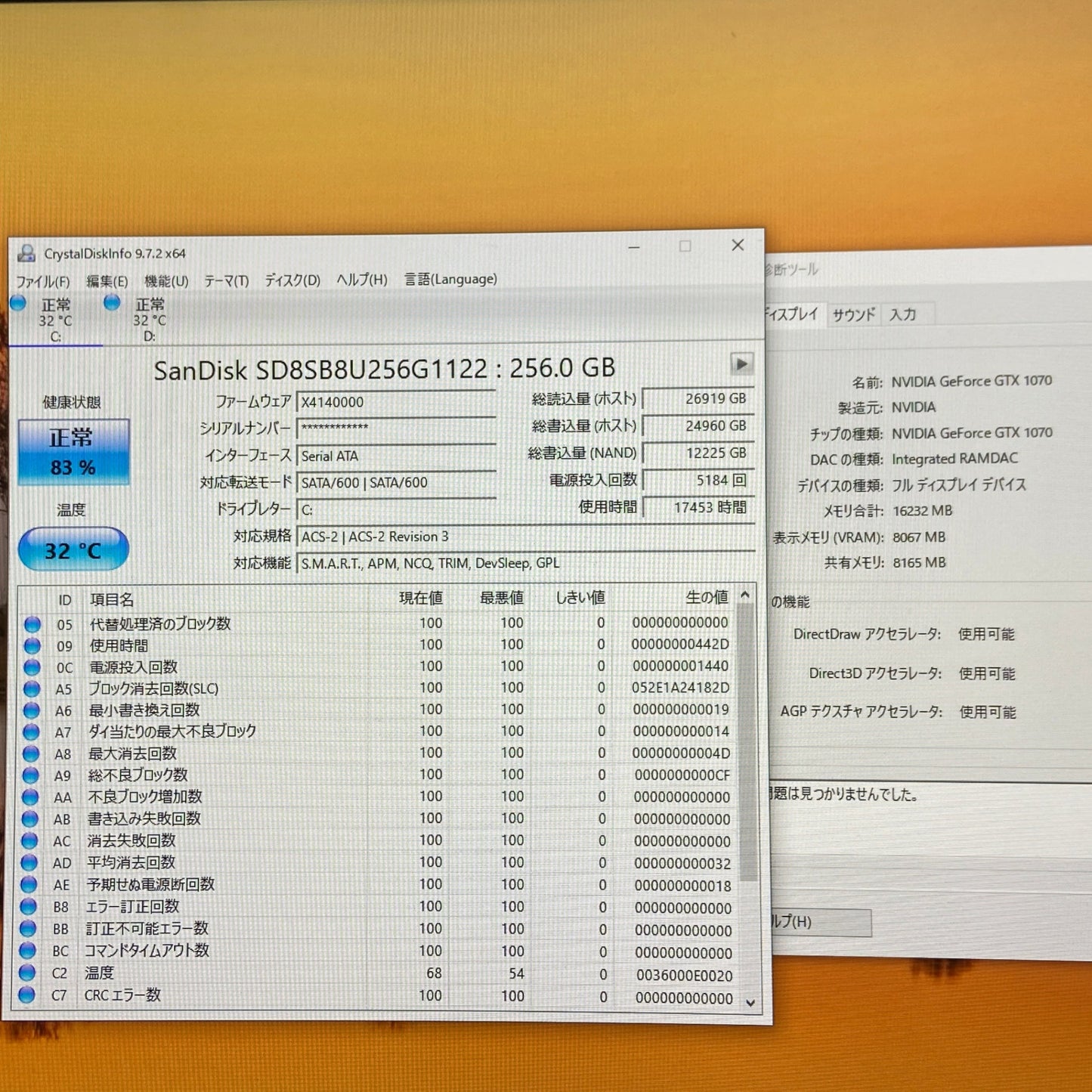Viewport: 1092px width, 1092px height.
Task: Open the 機能(U) menu
Action: 166,280
